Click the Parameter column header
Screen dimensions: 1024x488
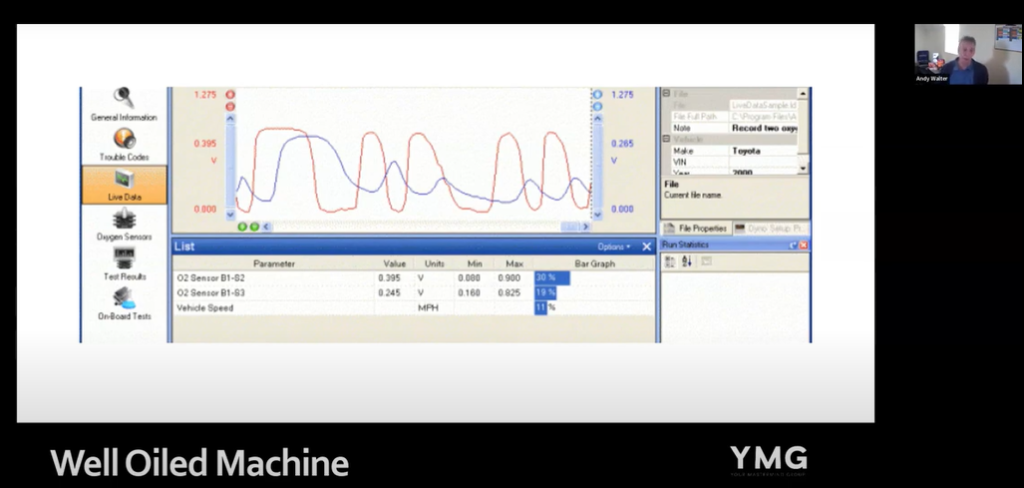(x=273, y=264)
